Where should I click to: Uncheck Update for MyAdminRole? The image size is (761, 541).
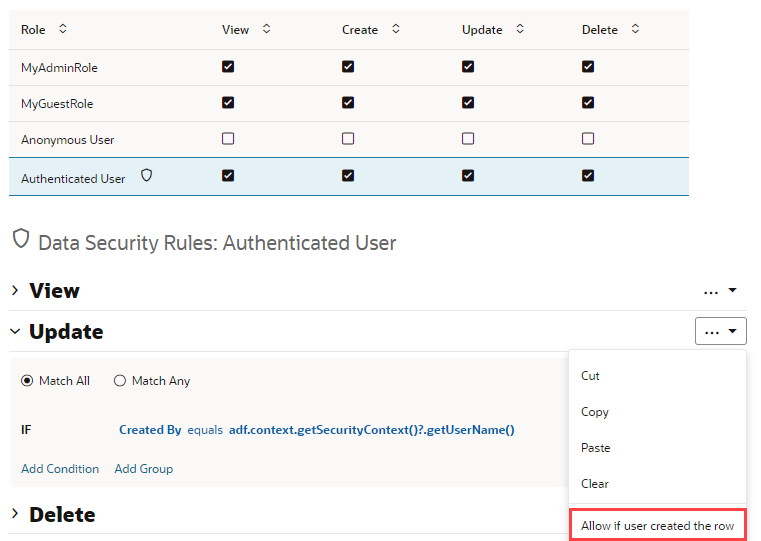468,66
